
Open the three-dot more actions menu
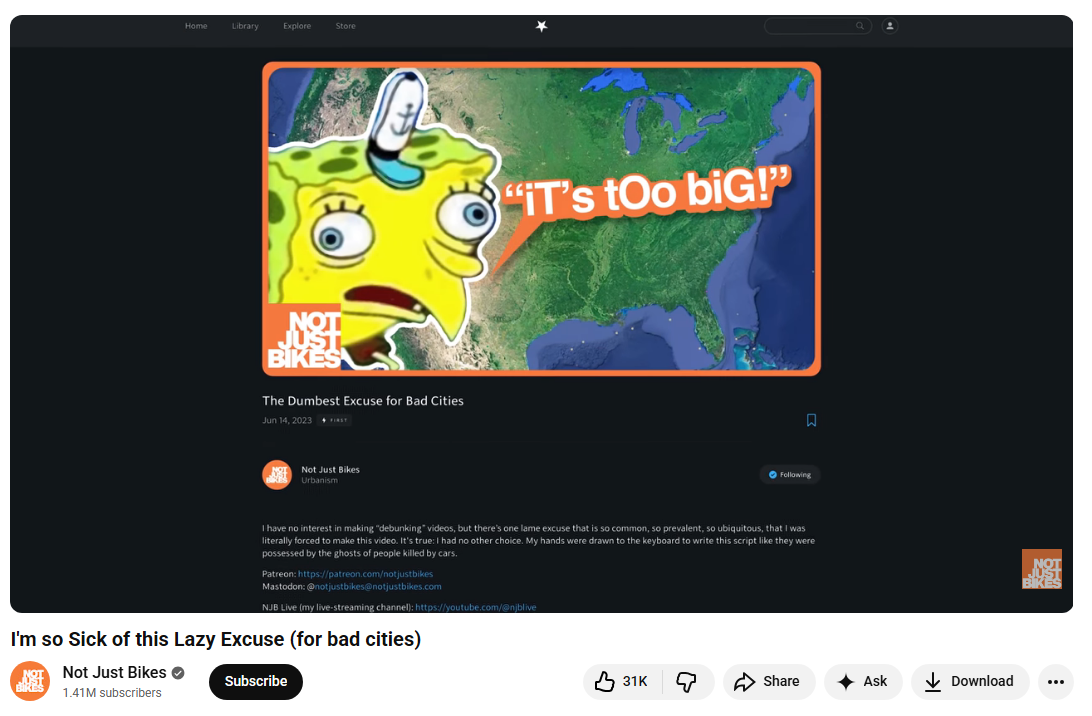tap(1056, 682)
